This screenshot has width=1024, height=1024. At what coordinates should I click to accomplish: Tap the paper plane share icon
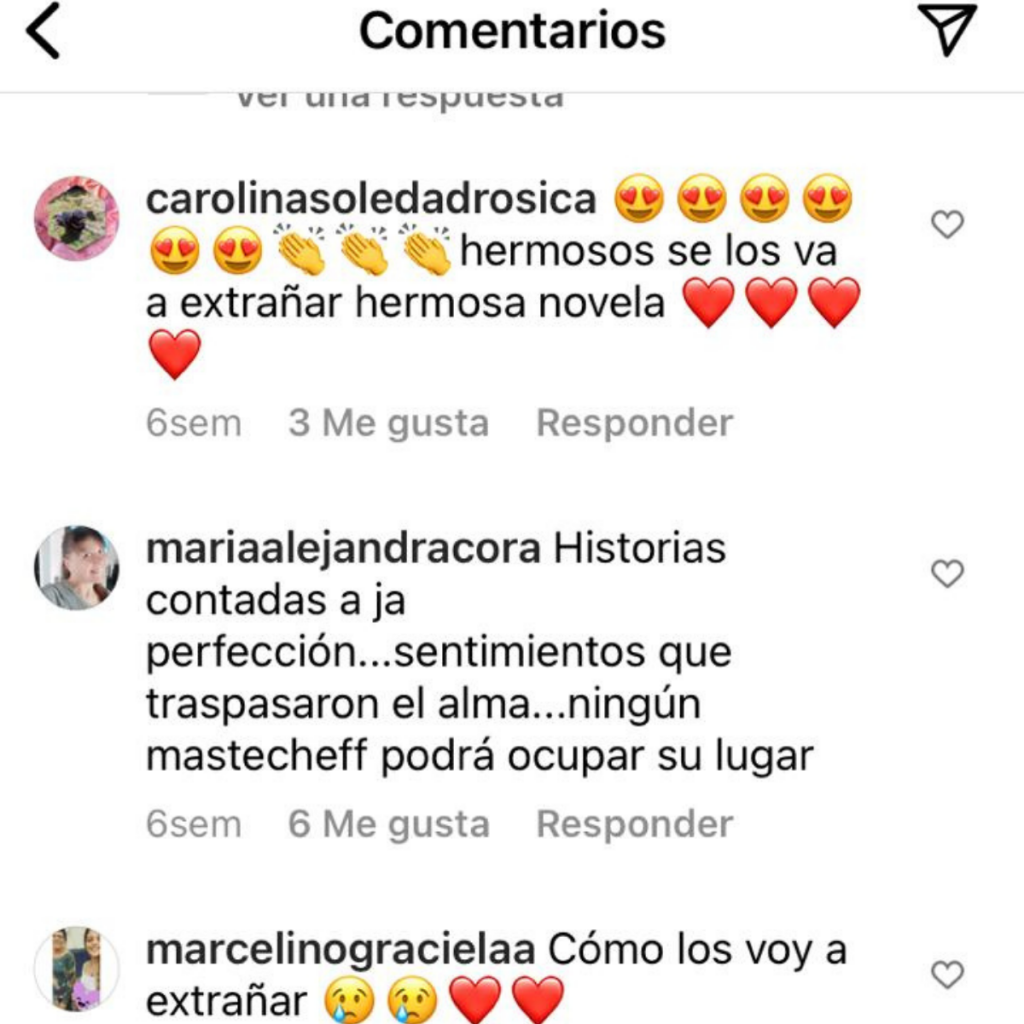click(x=947, y=29)
